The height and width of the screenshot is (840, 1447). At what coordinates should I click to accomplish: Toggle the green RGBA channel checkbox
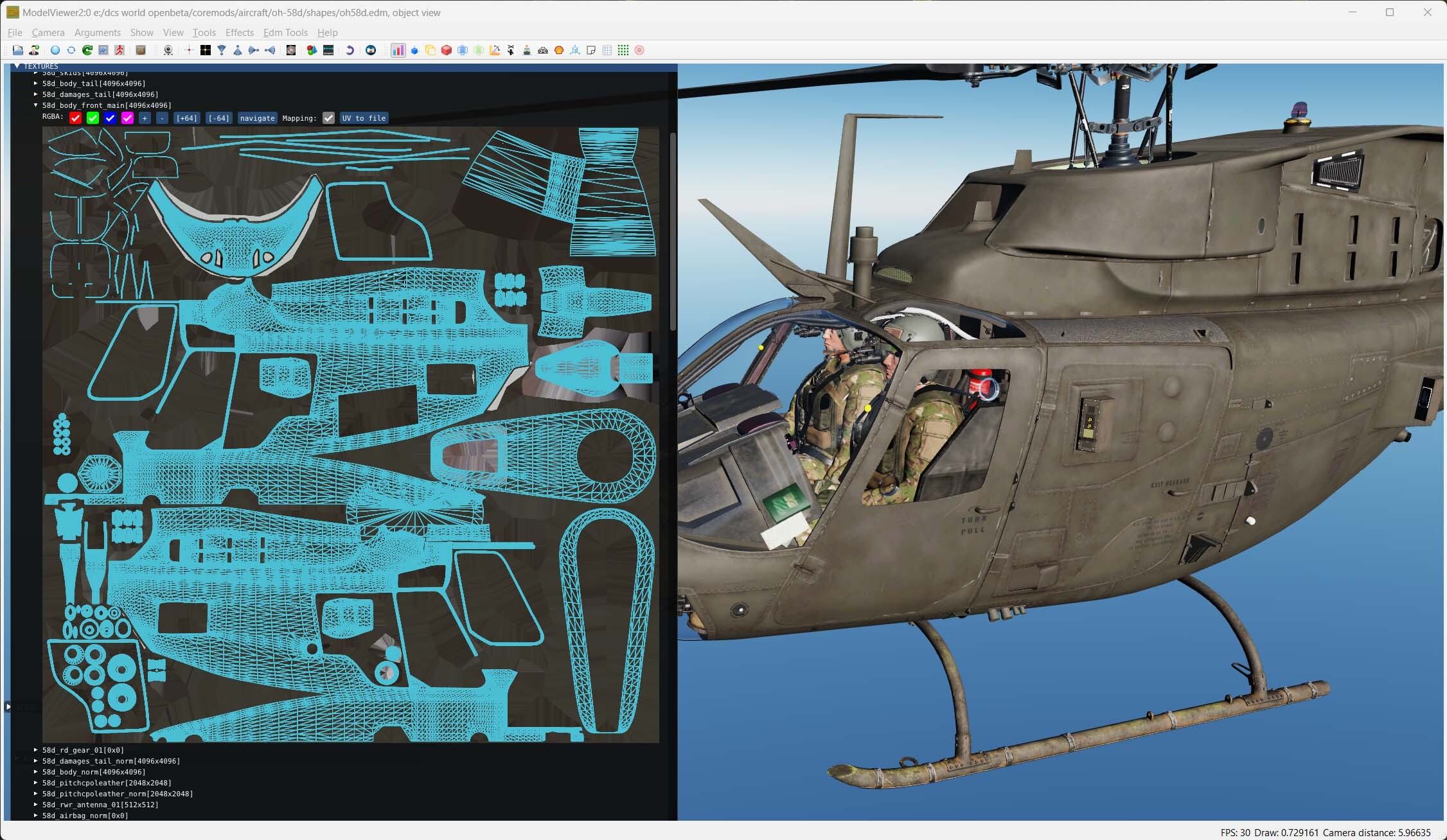(93, 118)
